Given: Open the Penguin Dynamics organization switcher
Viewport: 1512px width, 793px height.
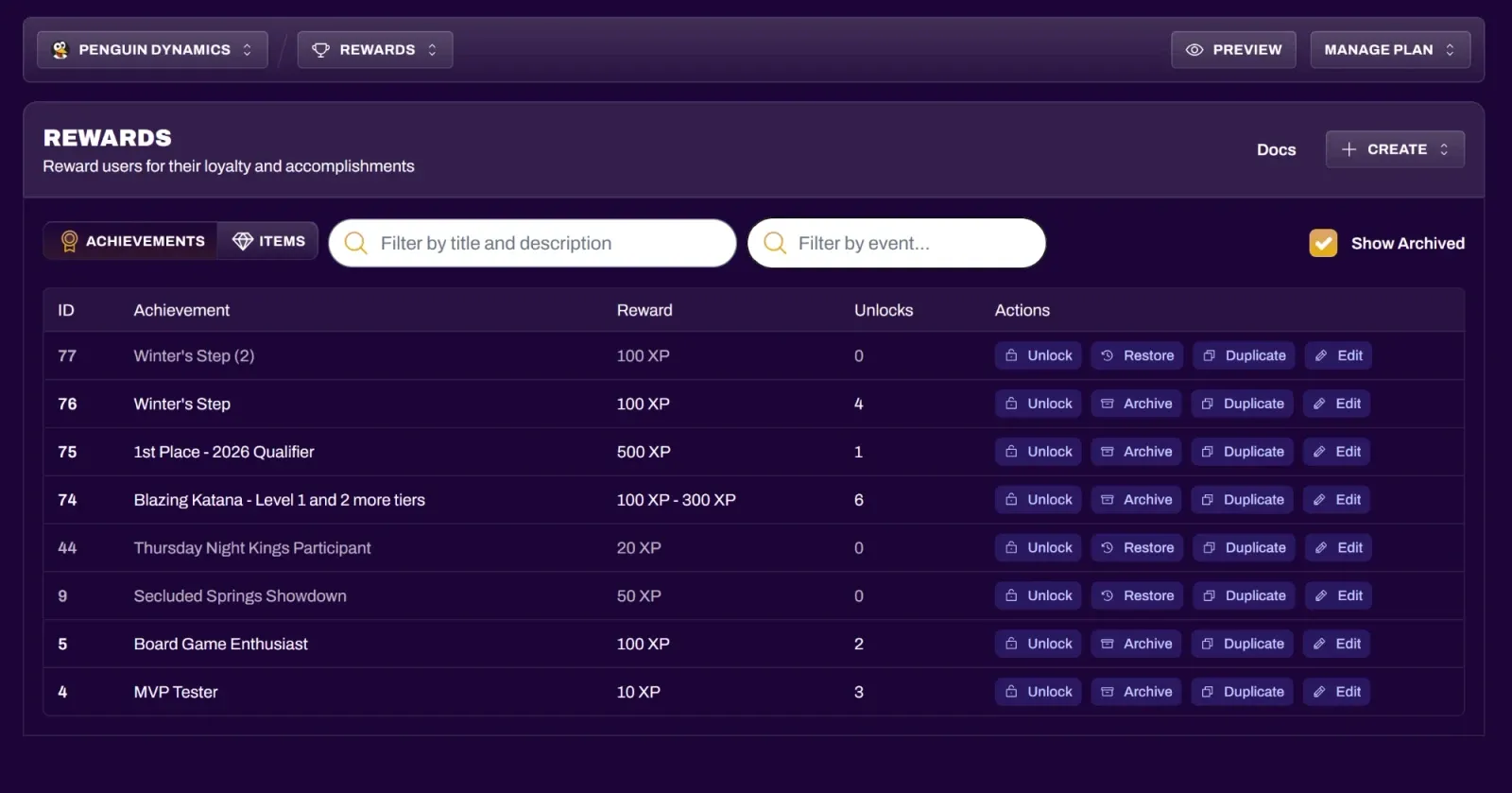Looking at the screenshot, I should coord(152,50).
